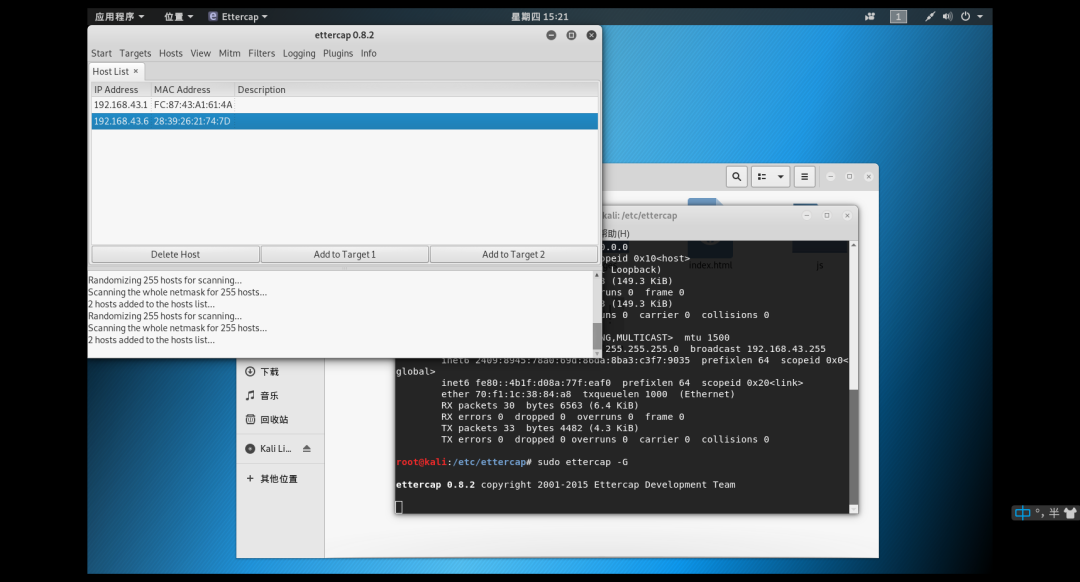Select host row 192.168.43.6
Viewport: 1080px width, 582px height.
point(344,121)
